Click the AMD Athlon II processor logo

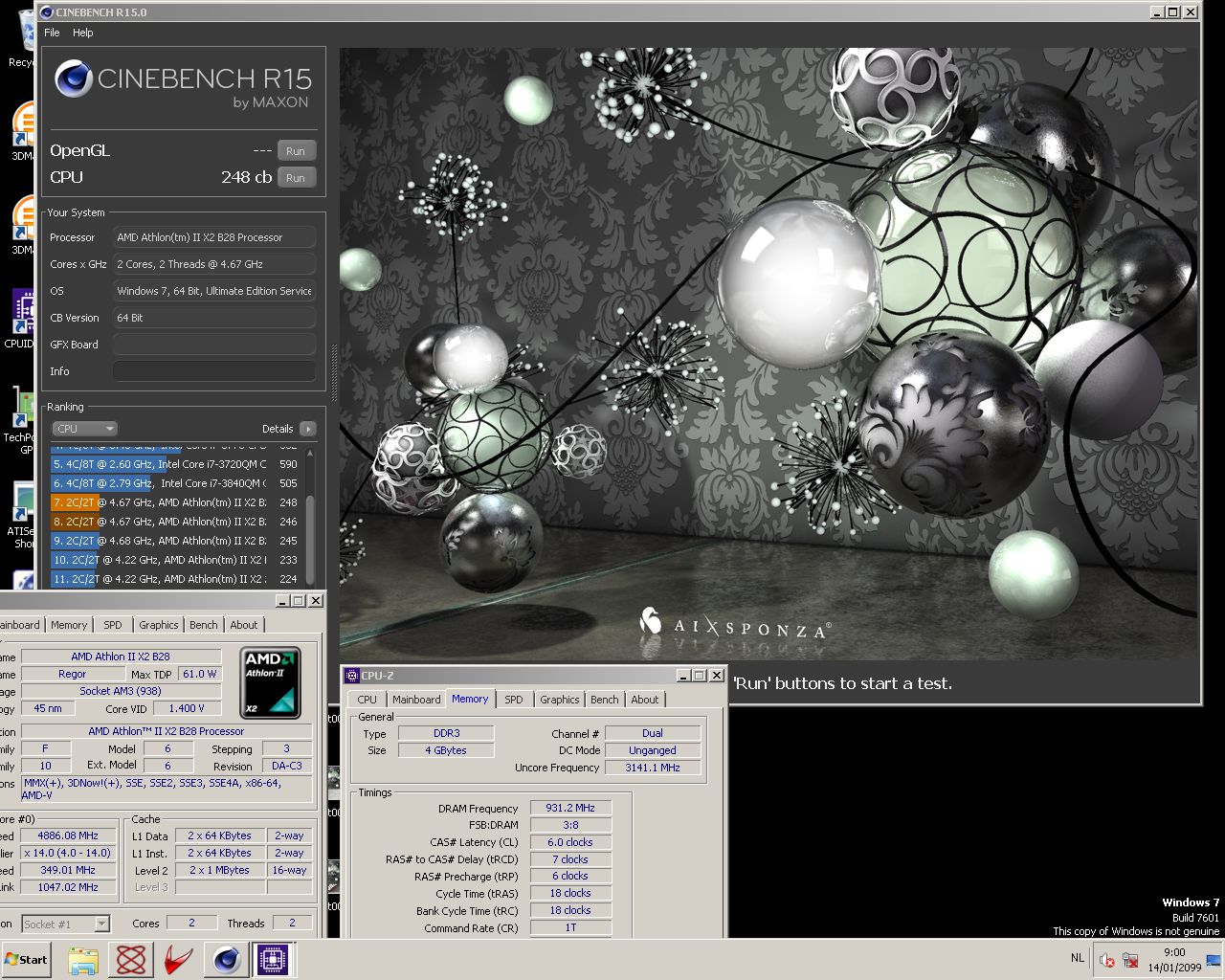coord(270,682)
